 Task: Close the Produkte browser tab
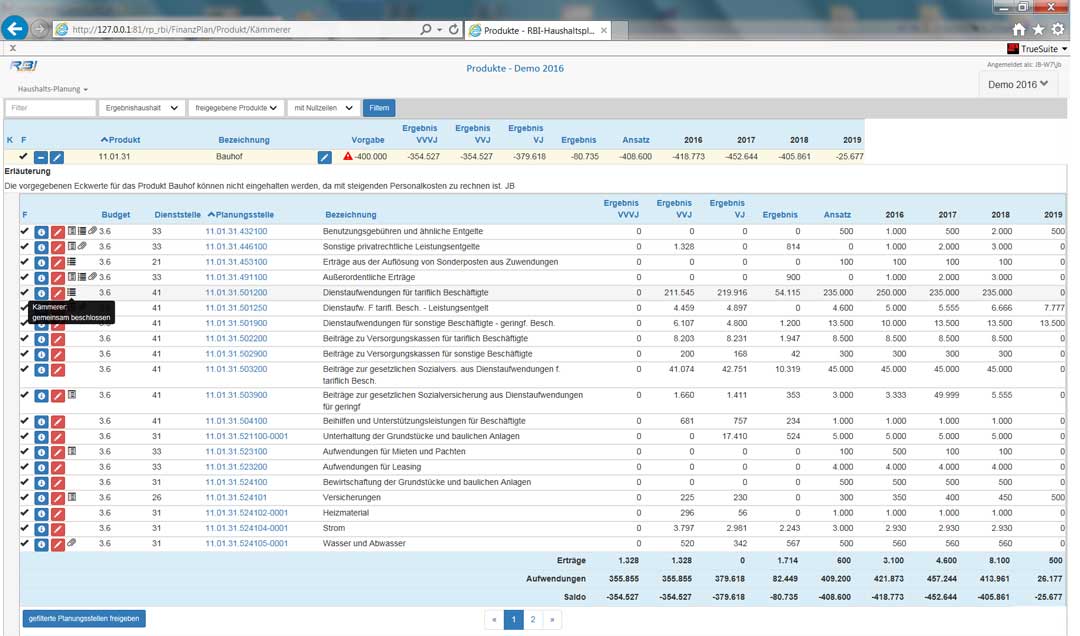tap(604, 30)
